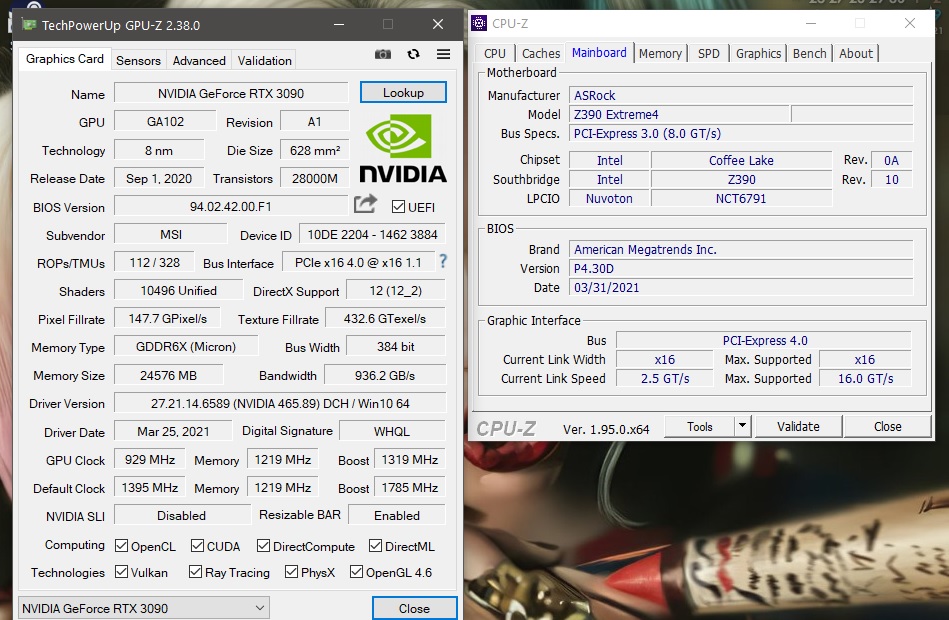Click the Max. Supported speed 16.0 GT/s
Image resolution: width=949 pixels, height=620 pixels.
pos(865,378)
